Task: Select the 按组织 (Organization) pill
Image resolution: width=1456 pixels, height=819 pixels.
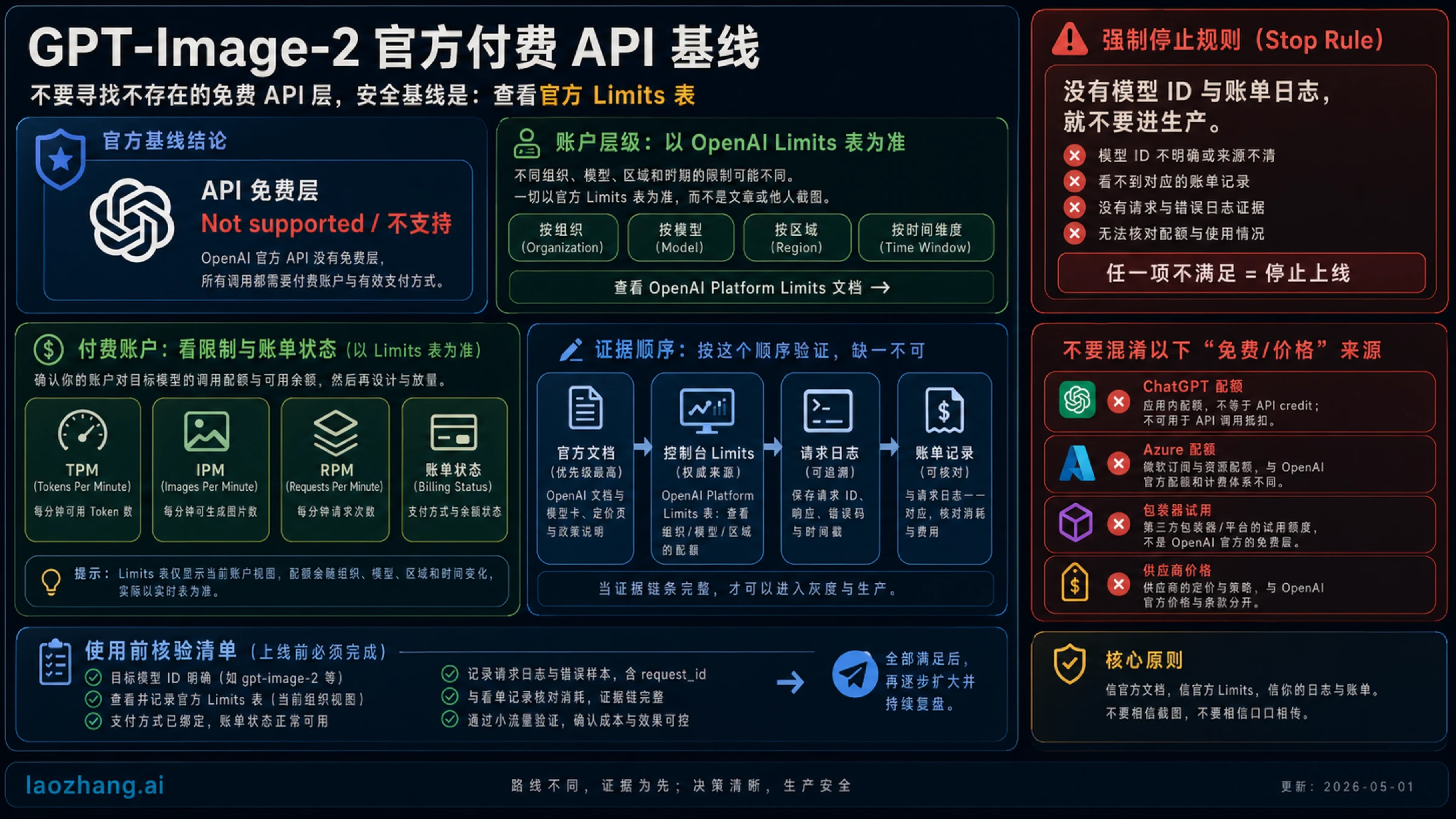Action: [x=563, y=238]
